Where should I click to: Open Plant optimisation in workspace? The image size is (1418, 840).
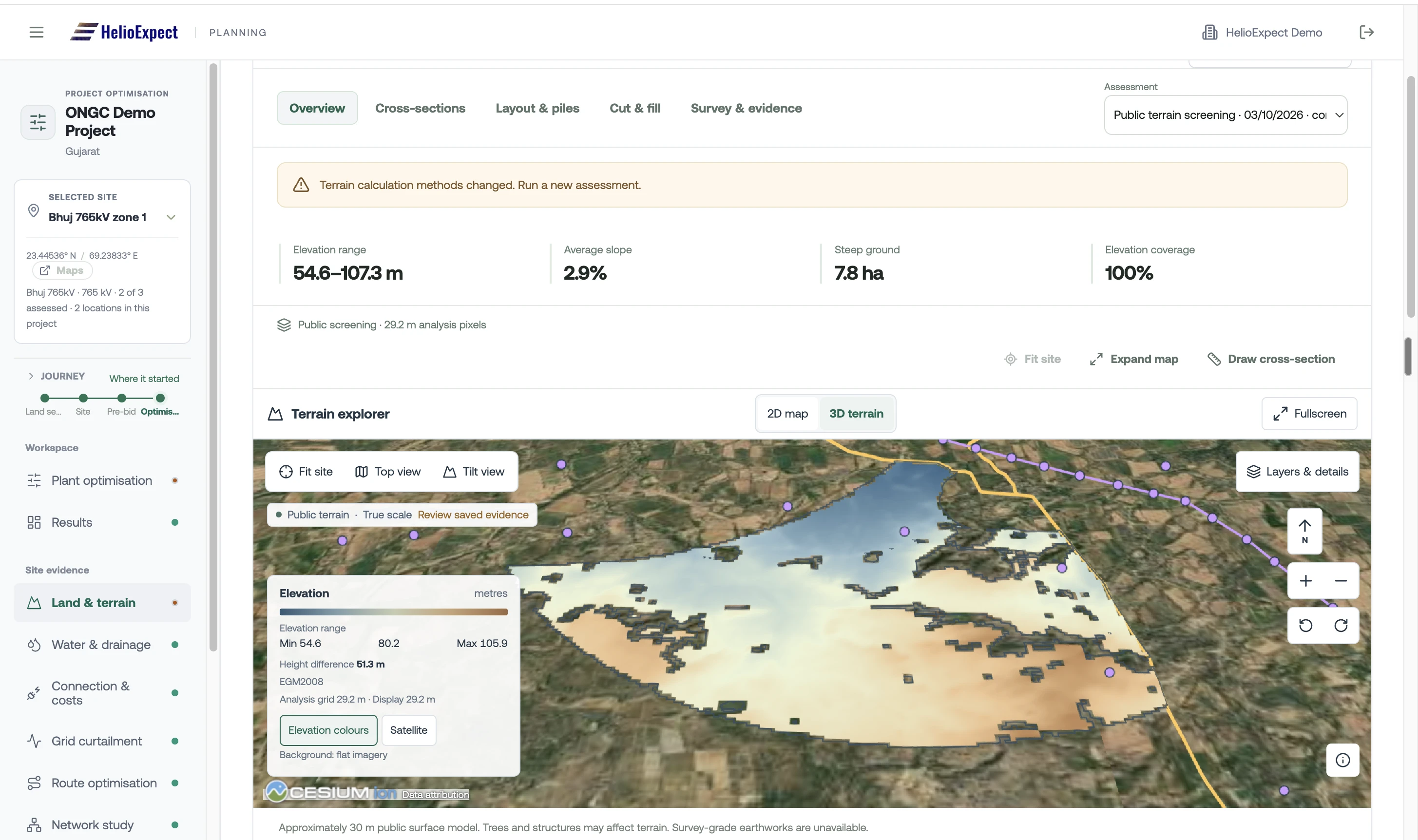tap(102, 480)
